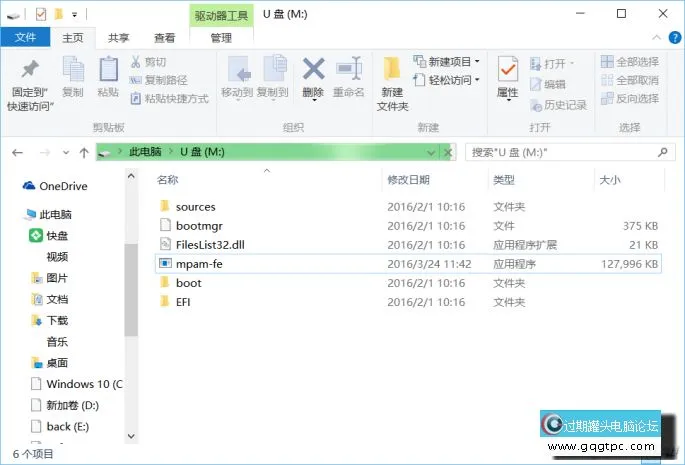Open Desktop in navigation pane
The image size is (685, 465).
click(x=50, y=363)
